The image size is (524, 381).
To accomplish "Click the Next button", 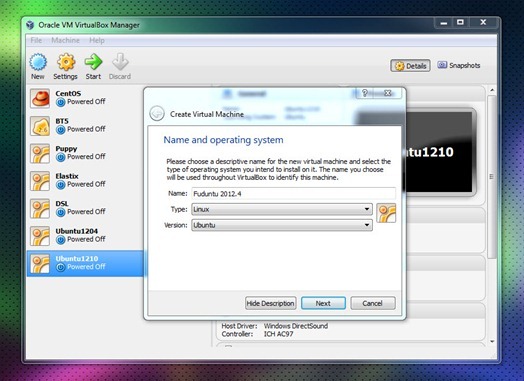I will tap(323, 303).
